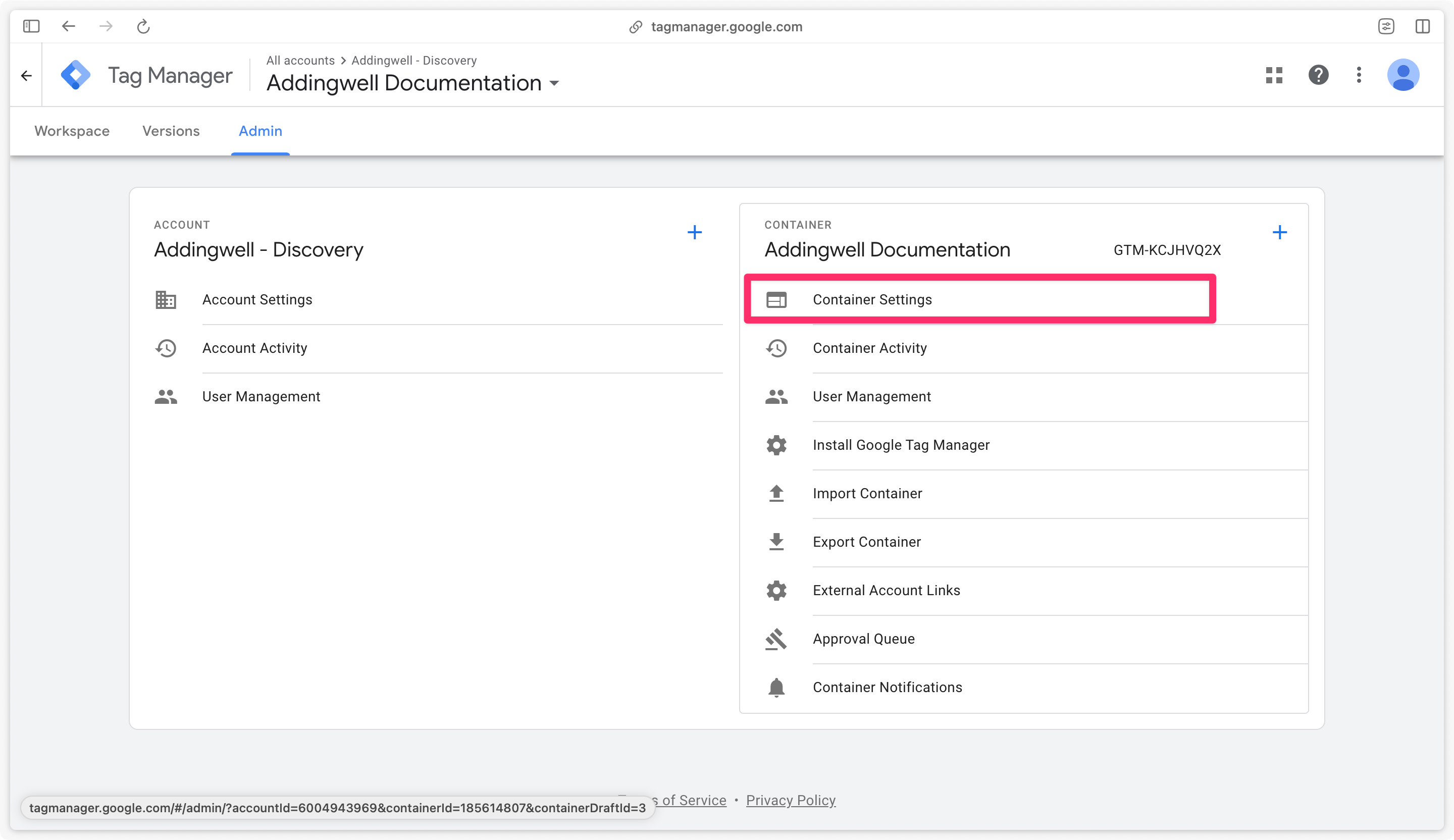
Task: Open User Management under Account
Action: tap(261, 396)
